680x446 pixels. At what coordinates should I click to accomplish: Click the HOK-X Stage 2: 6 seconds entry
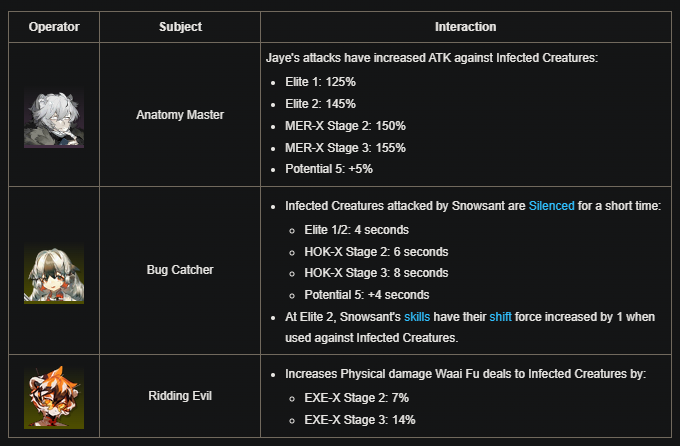(376, 252)
